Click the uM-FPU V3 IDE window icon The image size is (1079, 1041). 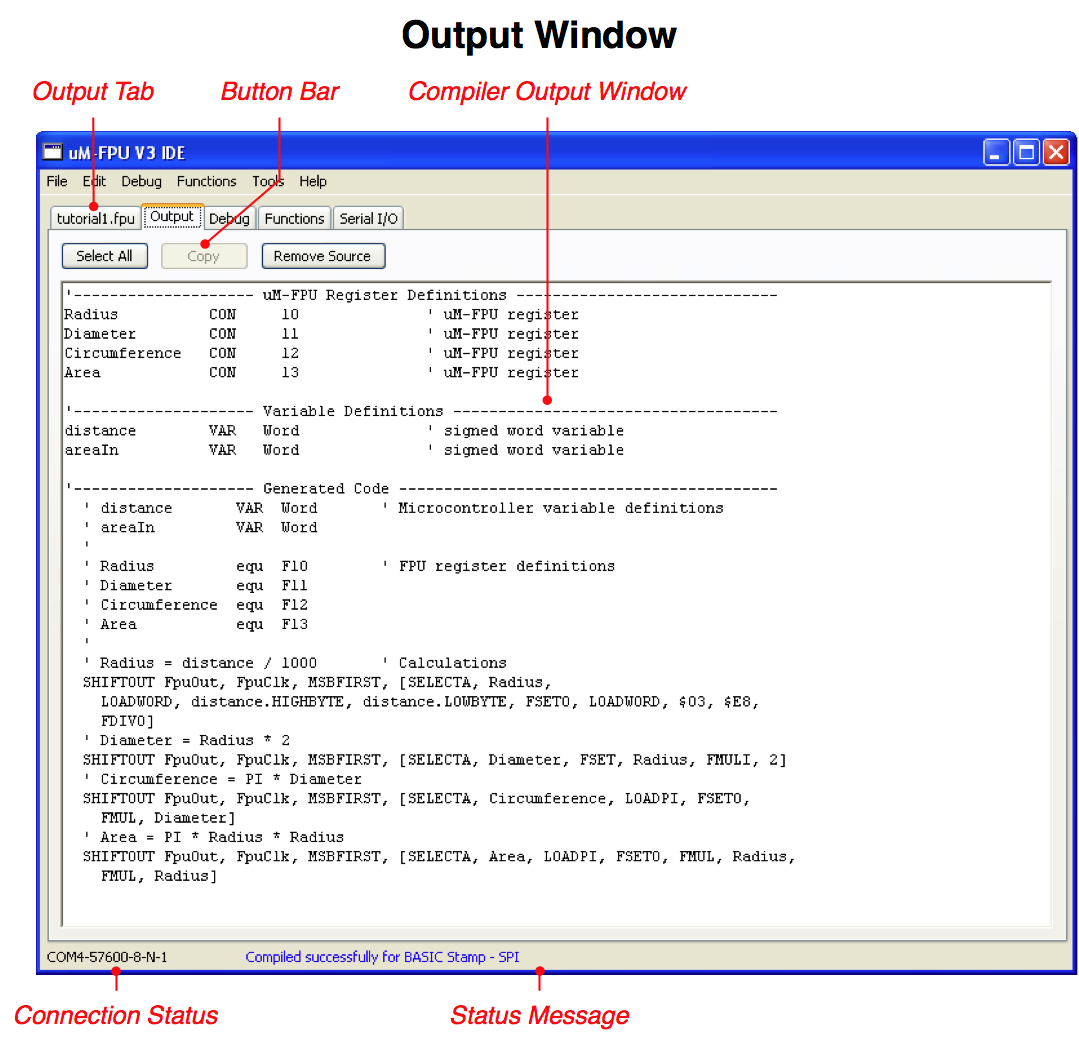point(53,151)
